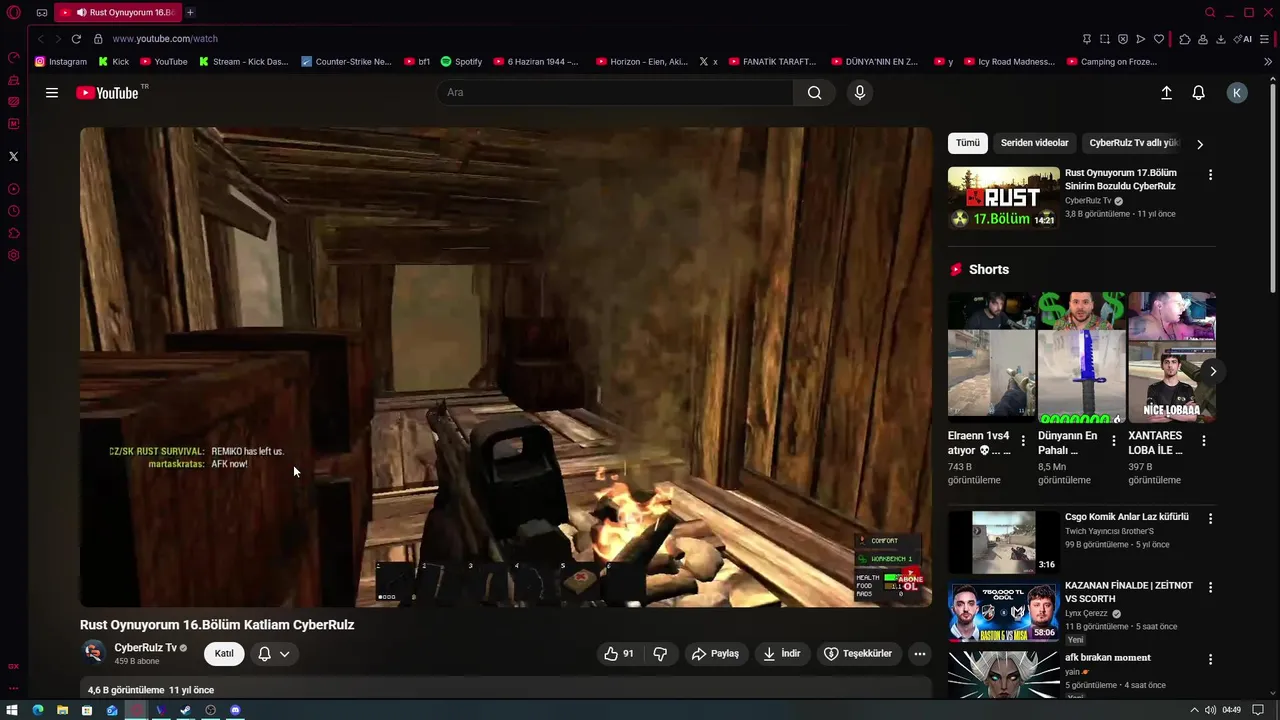The height and width of the screenshot is (720, 1280).
Task: Open the Windows Start button
Action: coord(13,710)
